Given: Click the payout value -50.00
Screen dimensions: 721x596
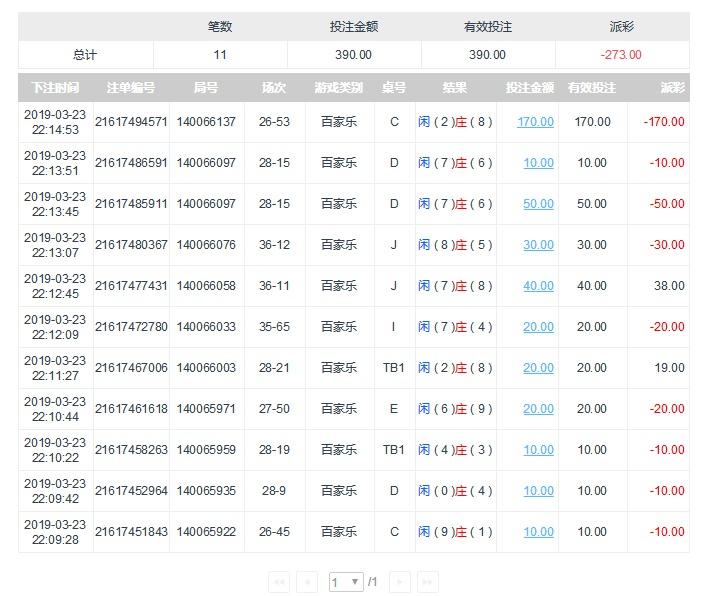Looking at the screenshot, I should (667, 204).
